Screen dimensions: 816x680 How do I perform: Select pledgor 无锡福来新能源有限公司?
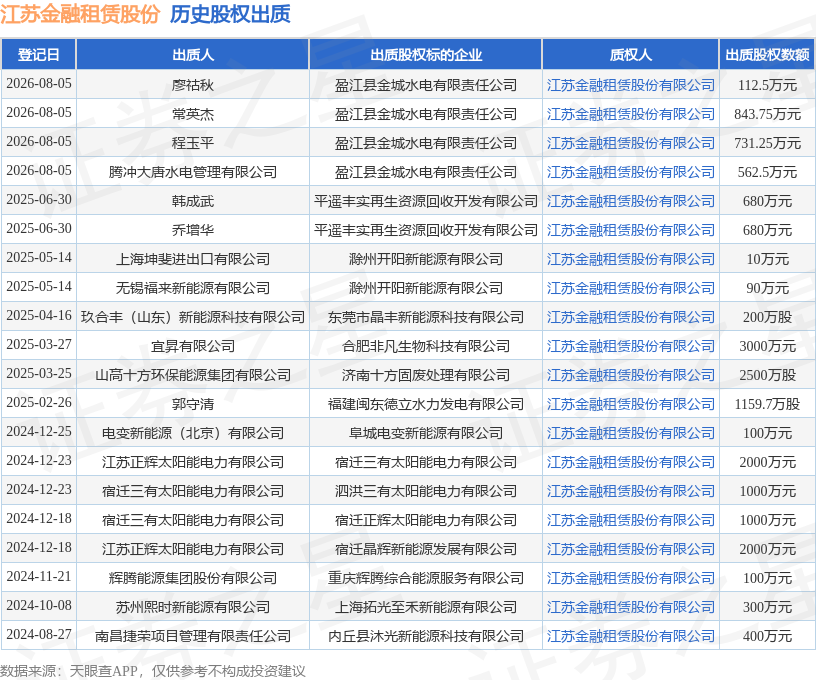pyautogui.click(x=193, y=288)
